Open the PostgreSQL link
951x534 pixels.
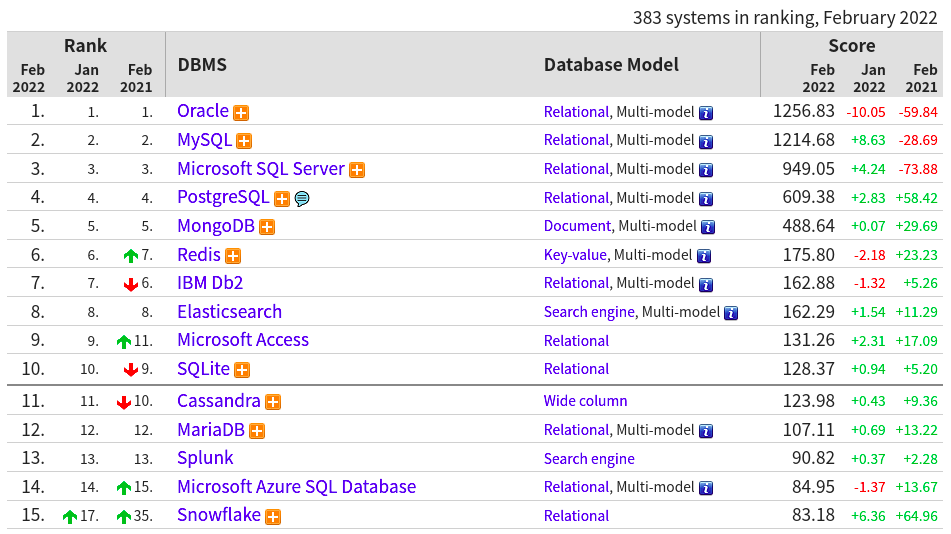coord(223,197)
